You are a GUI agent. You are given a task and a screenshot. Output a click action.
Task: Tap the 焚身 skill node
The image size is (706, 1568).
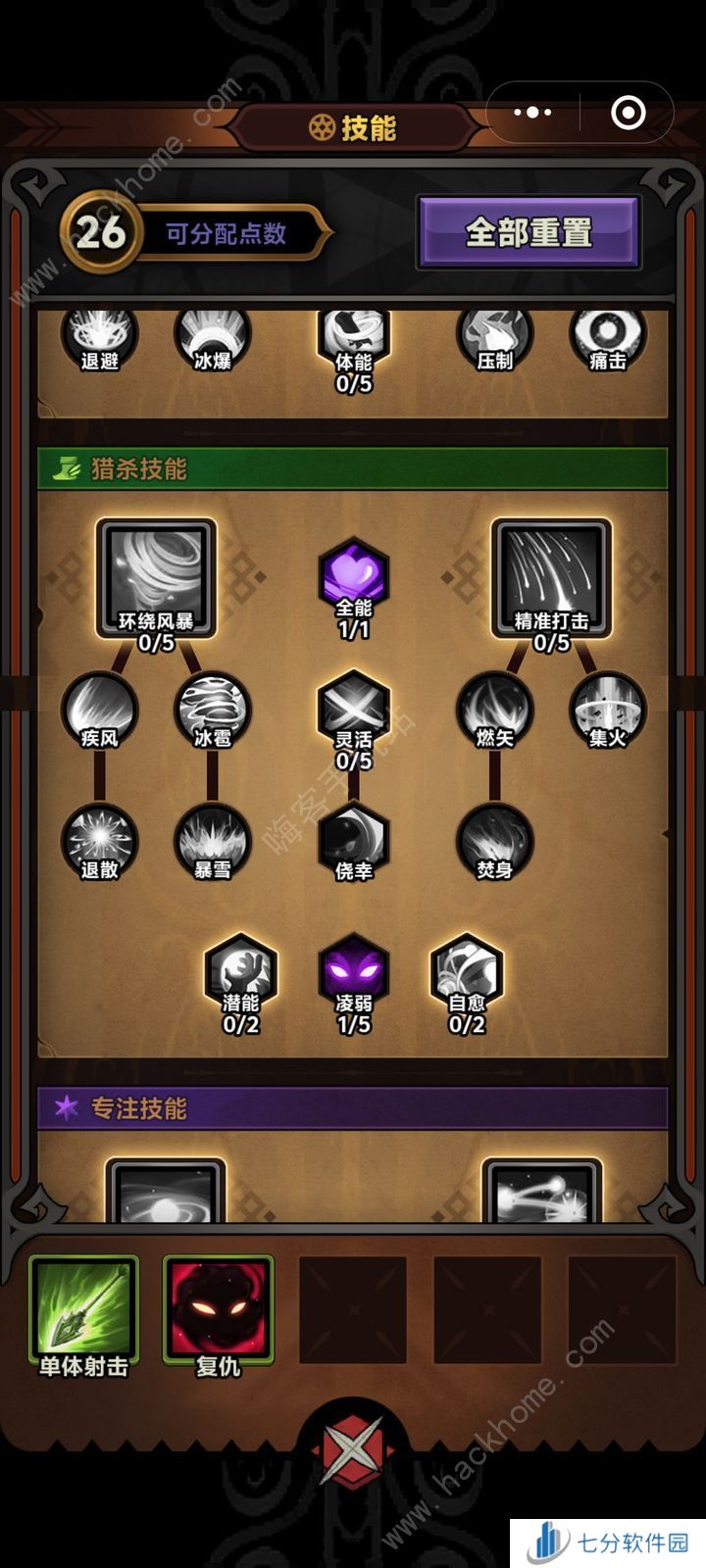(494, 841)
